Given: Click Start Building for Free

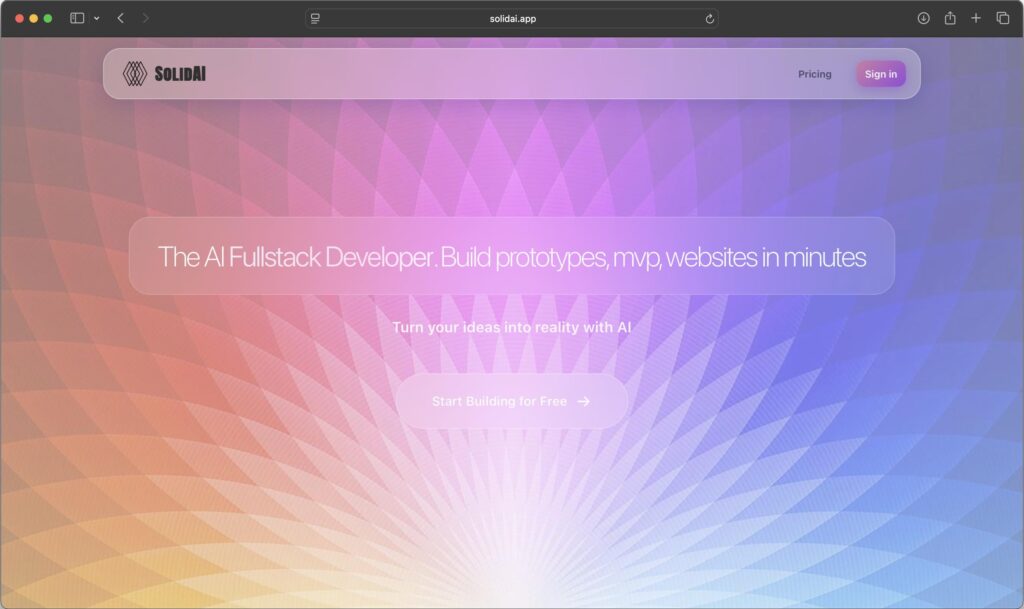Looking at the screenshot, I should tap(512, 401).
